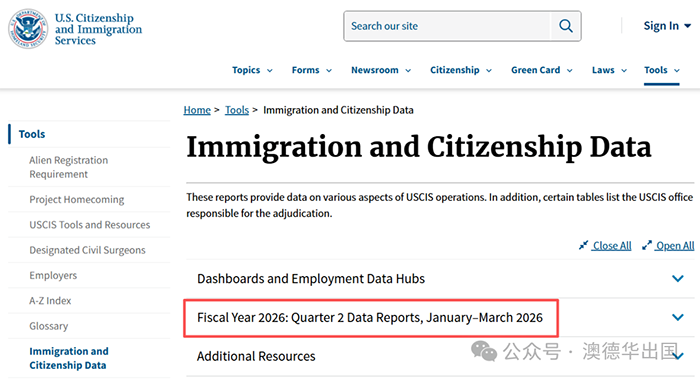Open Alien Registration Requirement sidebar link
This screenshot has height=379, width=700.
point(68,167)
